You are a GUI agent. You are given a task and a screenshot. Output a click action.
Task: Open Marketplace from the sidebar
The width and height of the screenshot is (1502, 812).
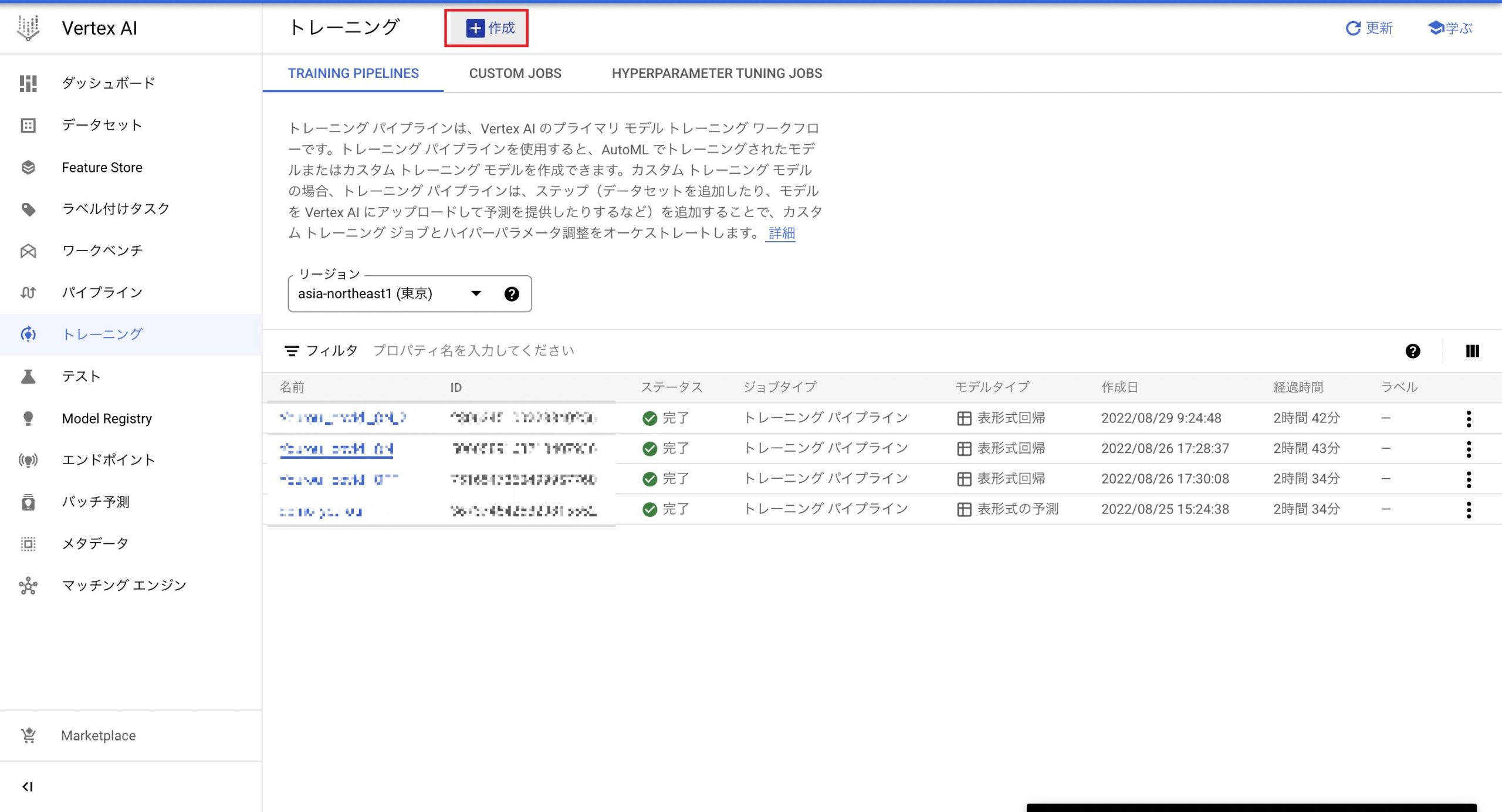[97, 735]
